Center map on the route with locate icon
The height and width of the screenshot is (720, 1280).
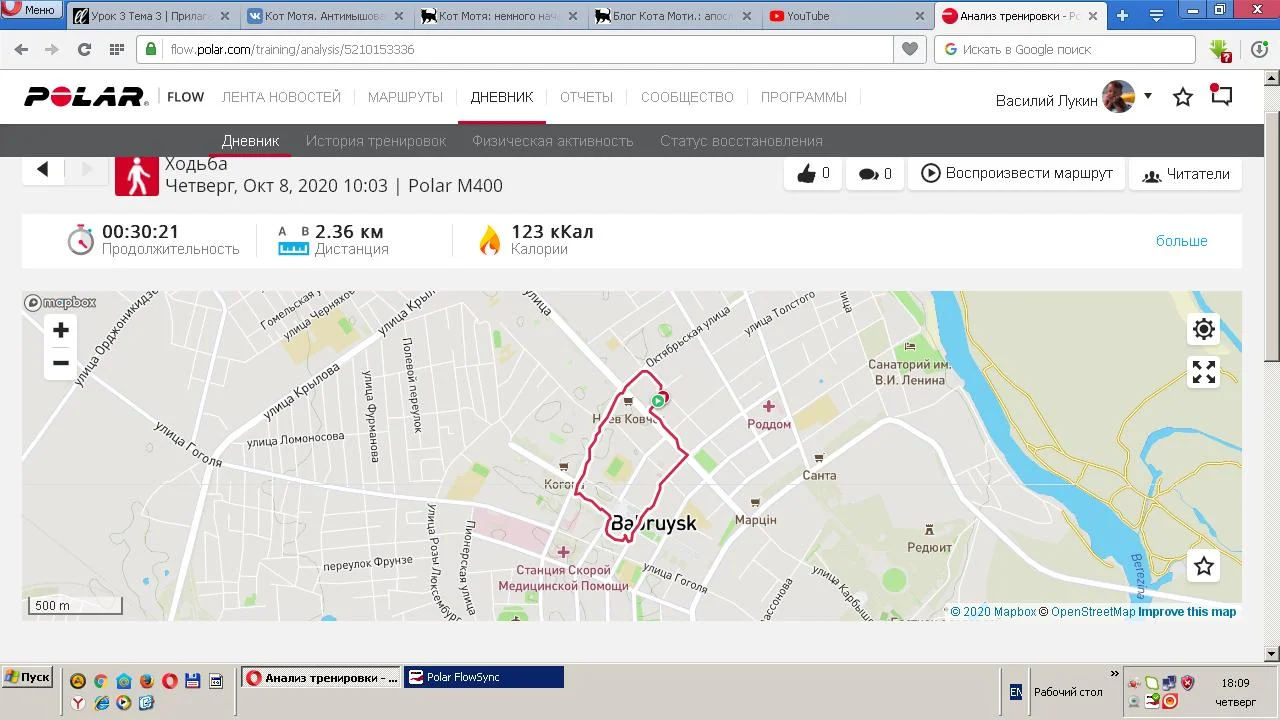coord(1204,329)
